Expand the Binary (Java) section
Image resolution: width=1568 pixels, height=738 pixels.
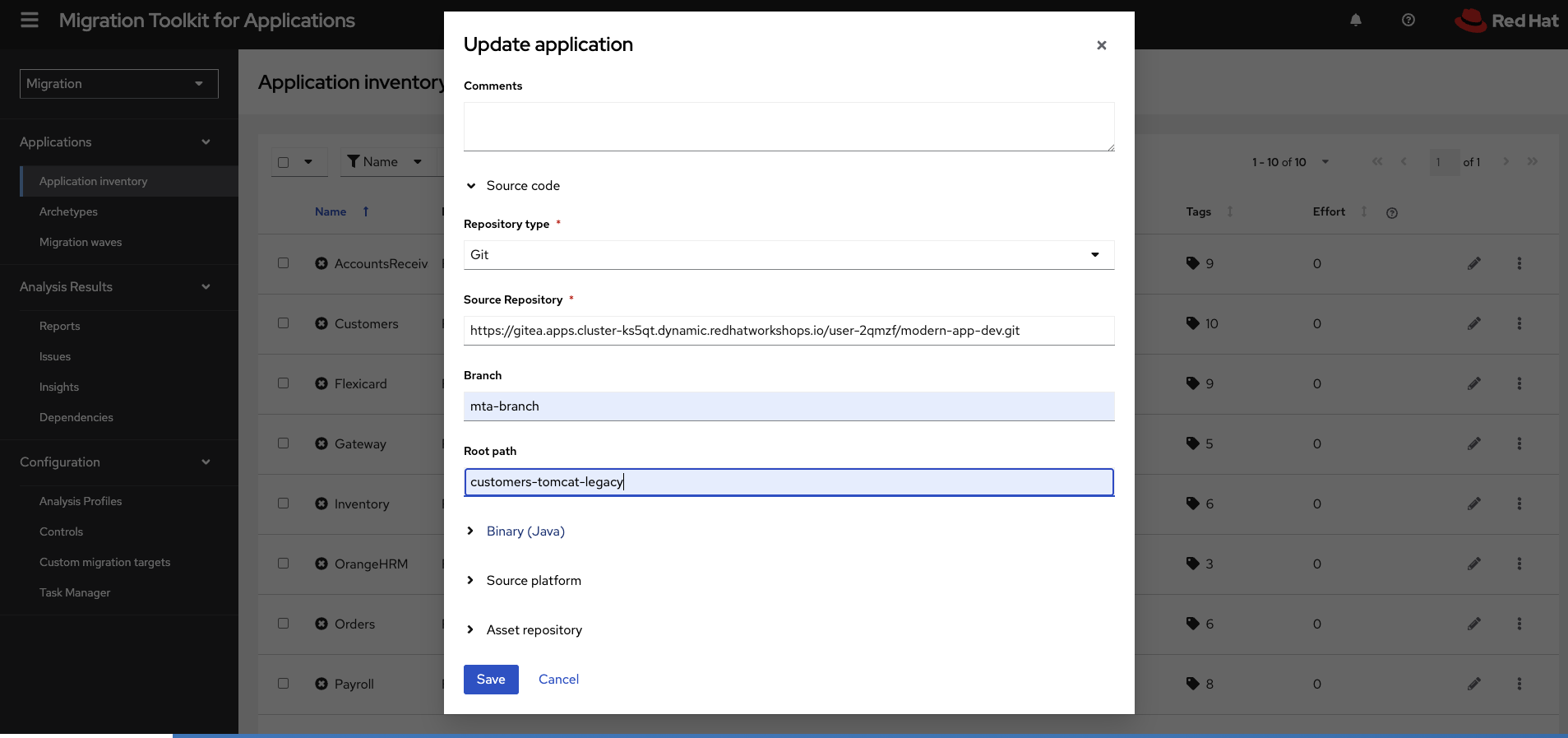point(516,531)
